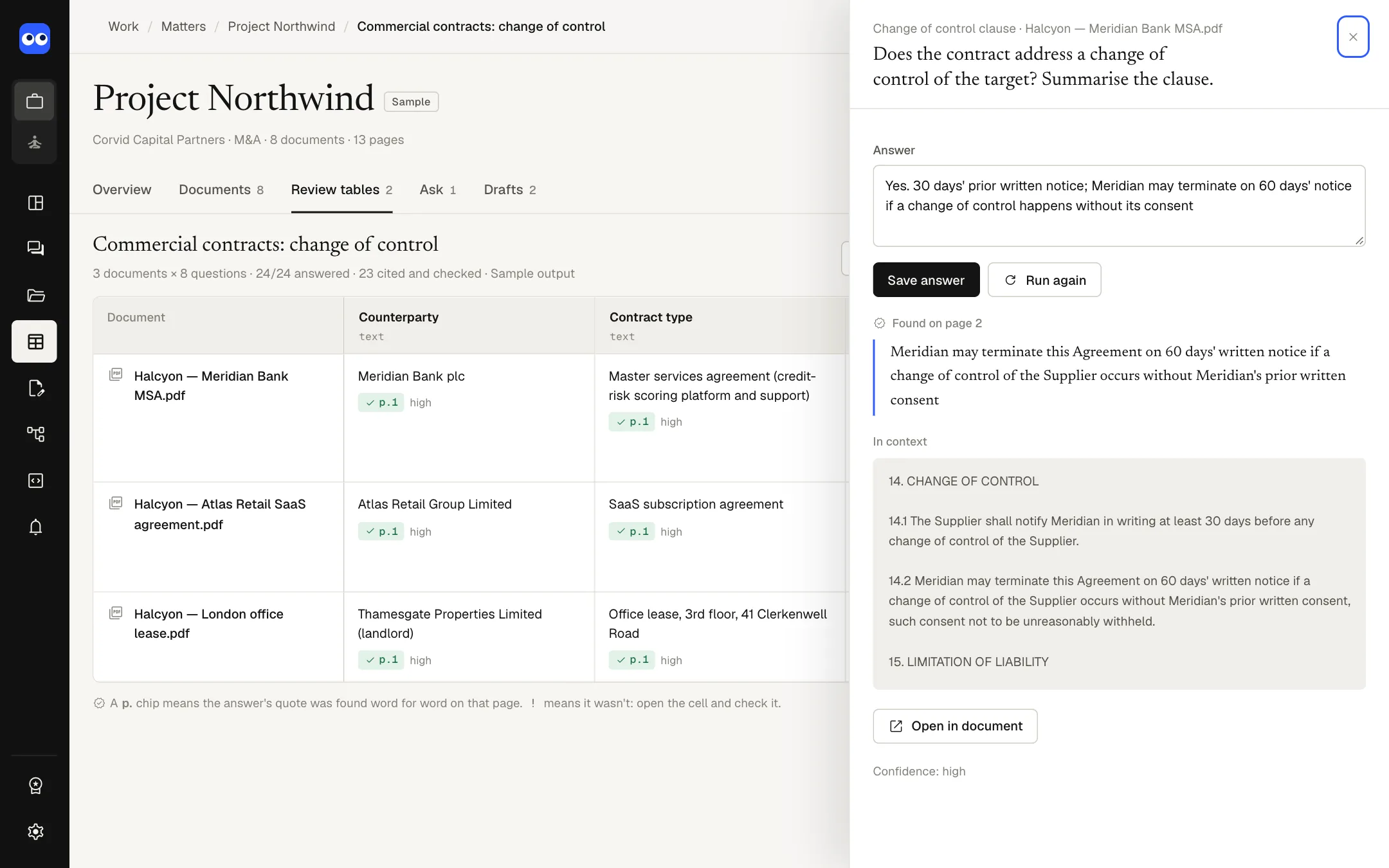Click PDF icon beside Meridian Bank MSA
The height and width of the screenshot is (868, 1389).
click(116, 374)
